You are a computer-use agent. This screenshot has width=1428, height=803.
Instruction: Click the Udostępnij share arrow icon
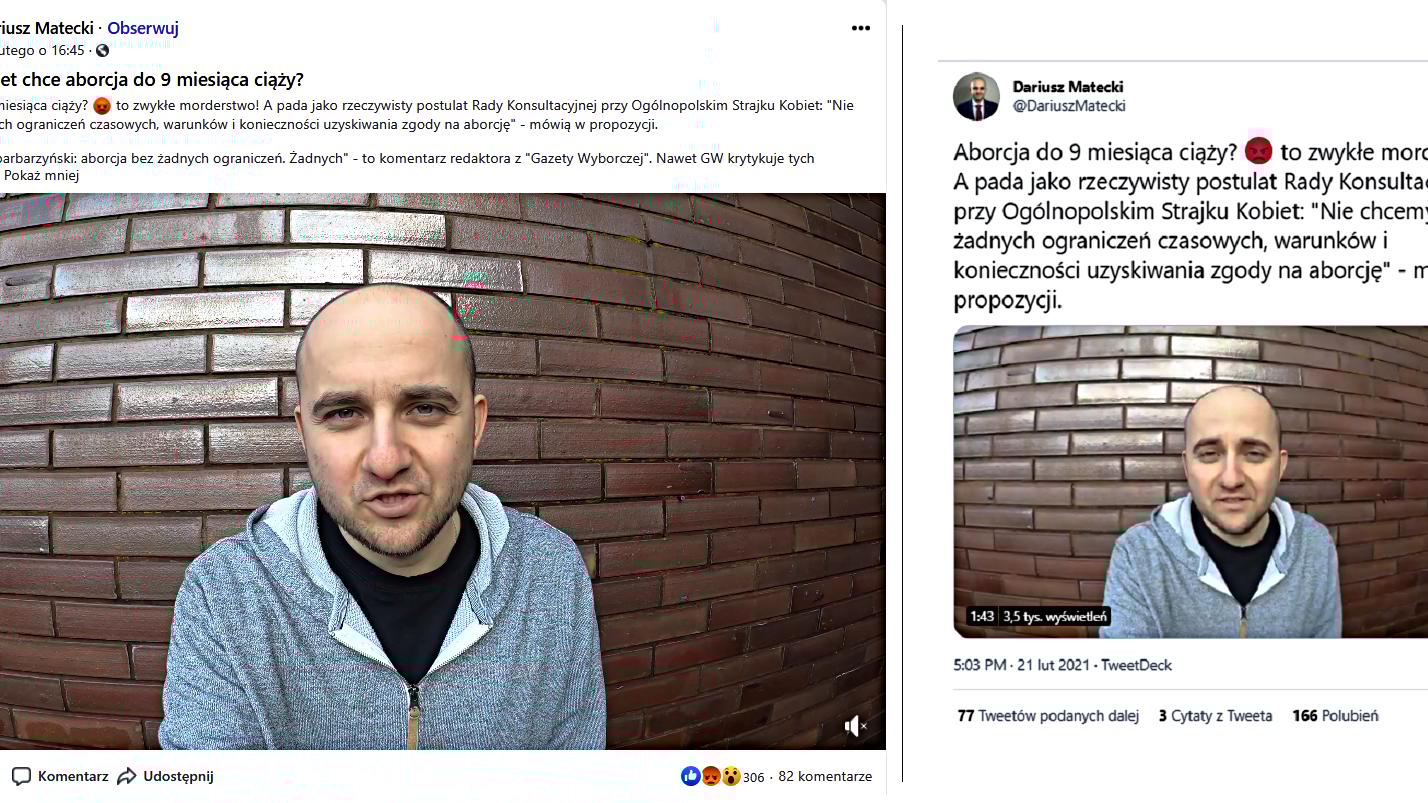click(x=127, y=776)
